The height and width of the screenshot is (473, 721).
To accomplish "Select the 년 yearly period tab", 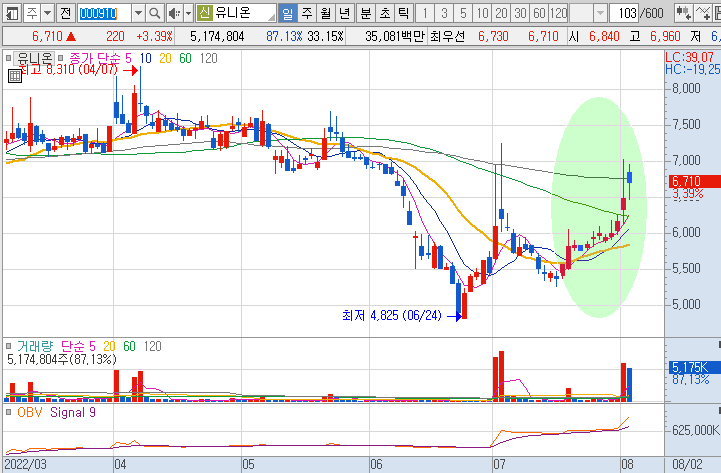I will pos(344,13).
